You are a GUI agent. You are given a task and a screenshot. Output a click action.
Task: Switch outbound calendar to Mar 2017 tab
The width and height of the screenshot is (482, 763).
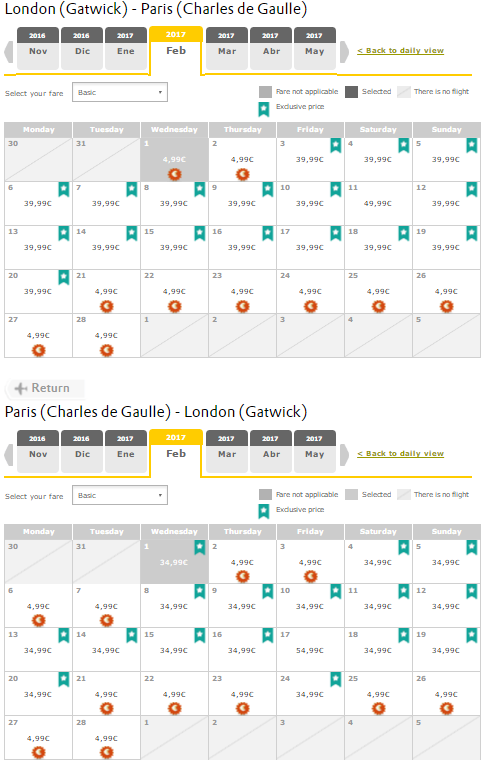[227, 49]
